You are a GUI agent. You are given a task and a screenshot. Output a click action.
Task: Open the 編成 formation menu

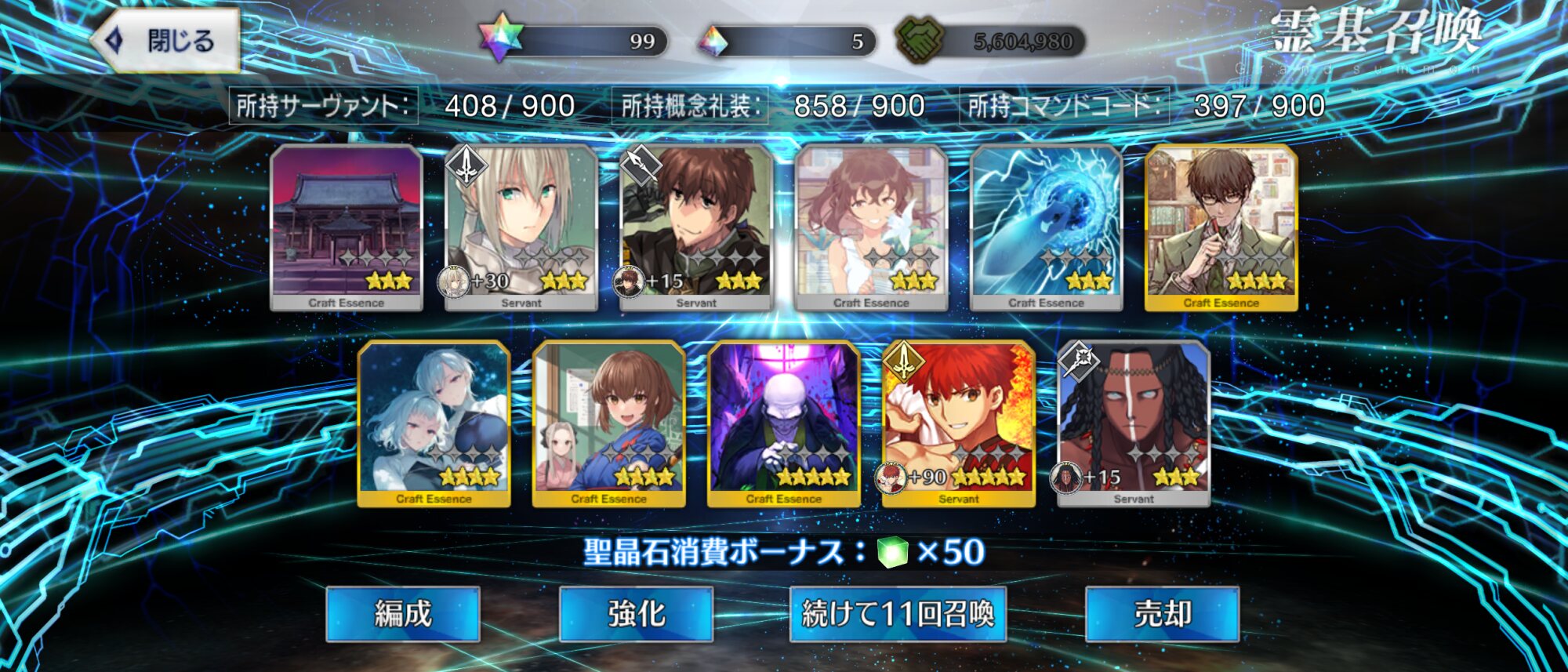403,614
